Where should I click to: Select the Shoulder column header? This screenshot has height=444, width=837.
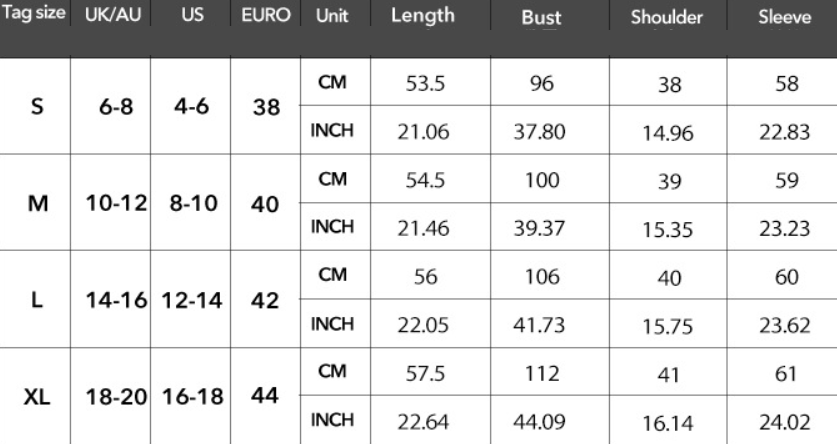tap(673, 18)
